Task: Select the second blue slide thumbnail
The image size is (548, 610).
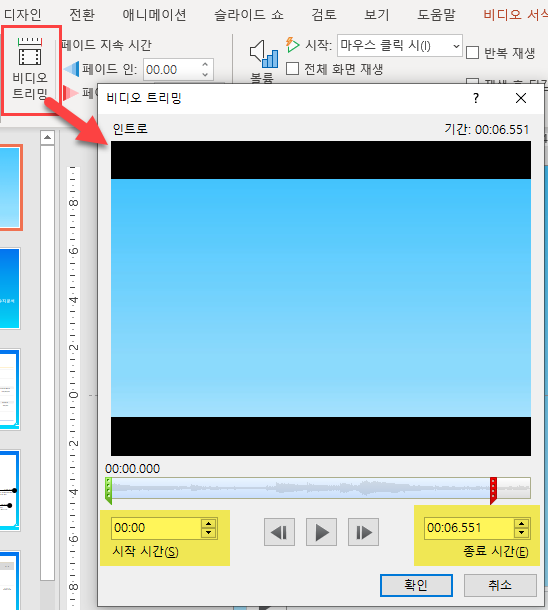Action: (9, 288)
